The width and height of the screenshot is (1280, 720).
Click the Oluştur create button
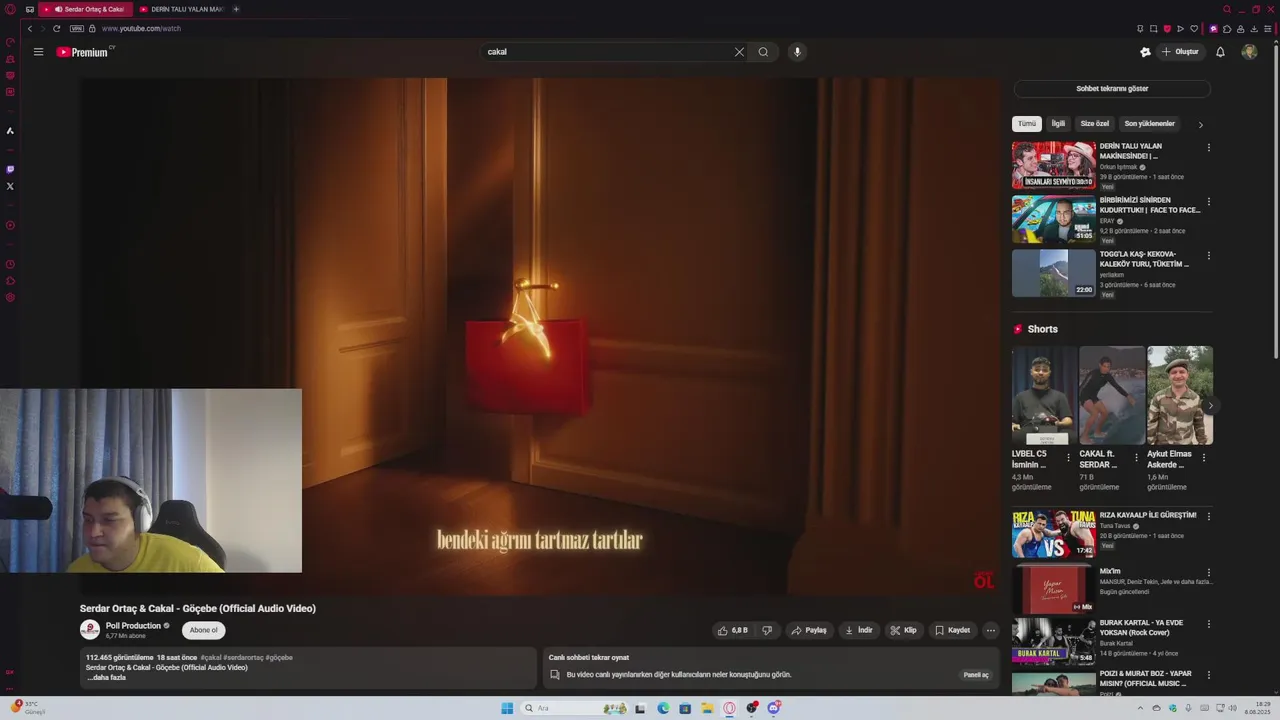click(1180, 52)
